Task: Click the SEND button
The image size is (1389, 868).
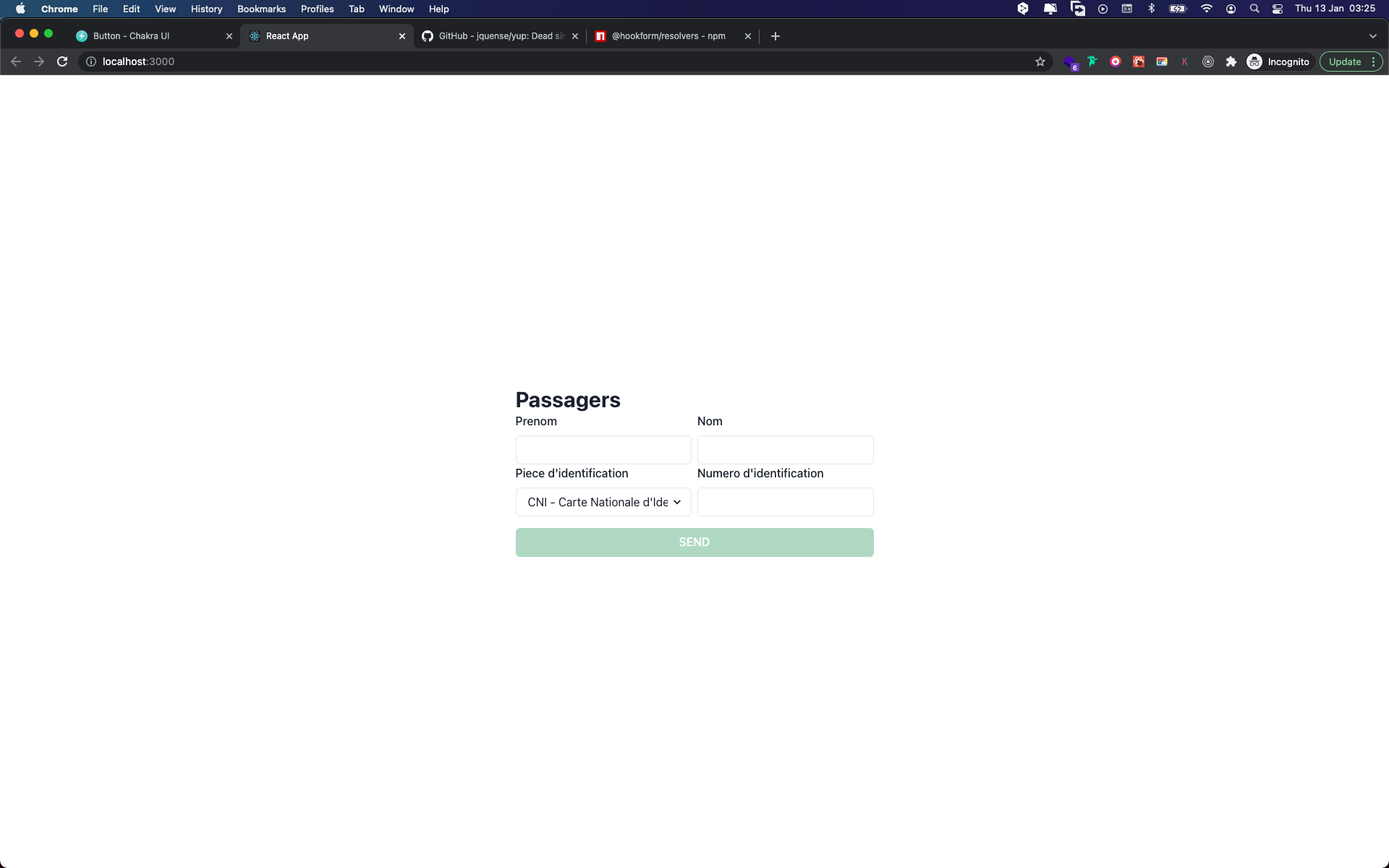Action: point(694,541)
